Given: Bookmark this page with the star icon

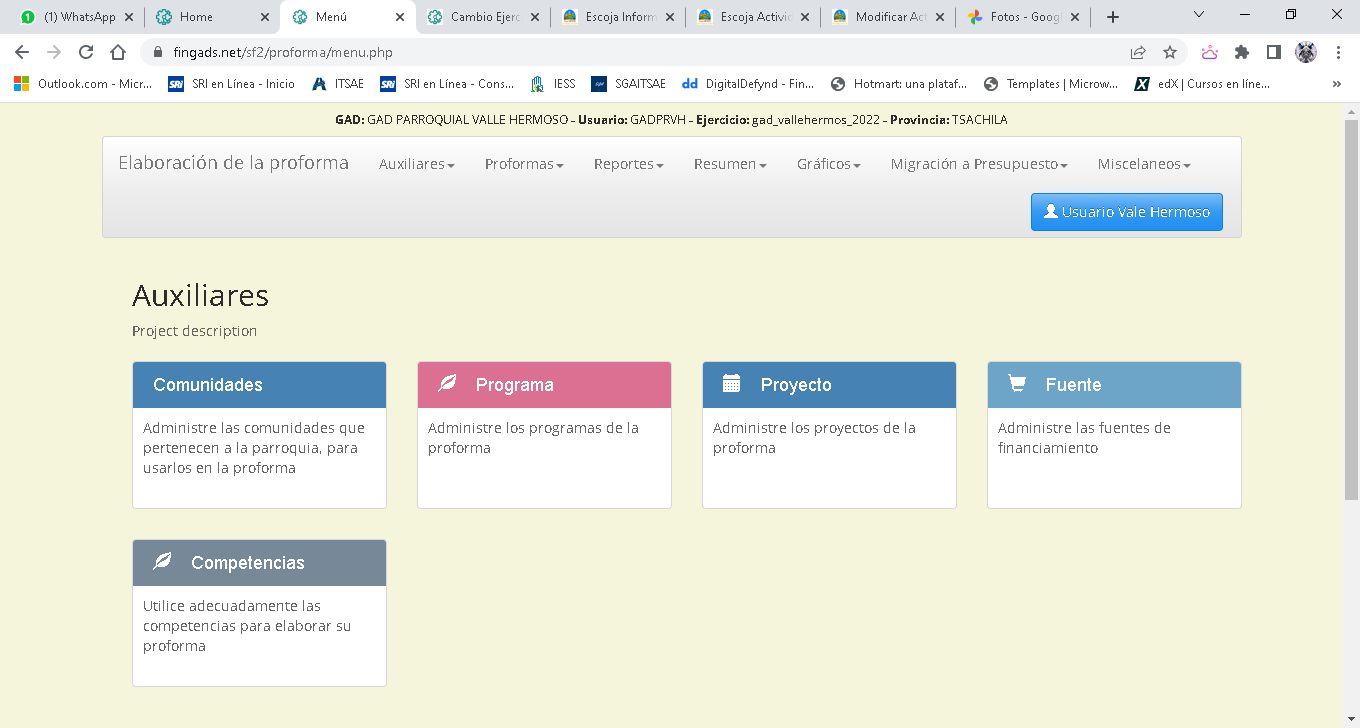Looking at the screenshot, I should (1169, 52).
